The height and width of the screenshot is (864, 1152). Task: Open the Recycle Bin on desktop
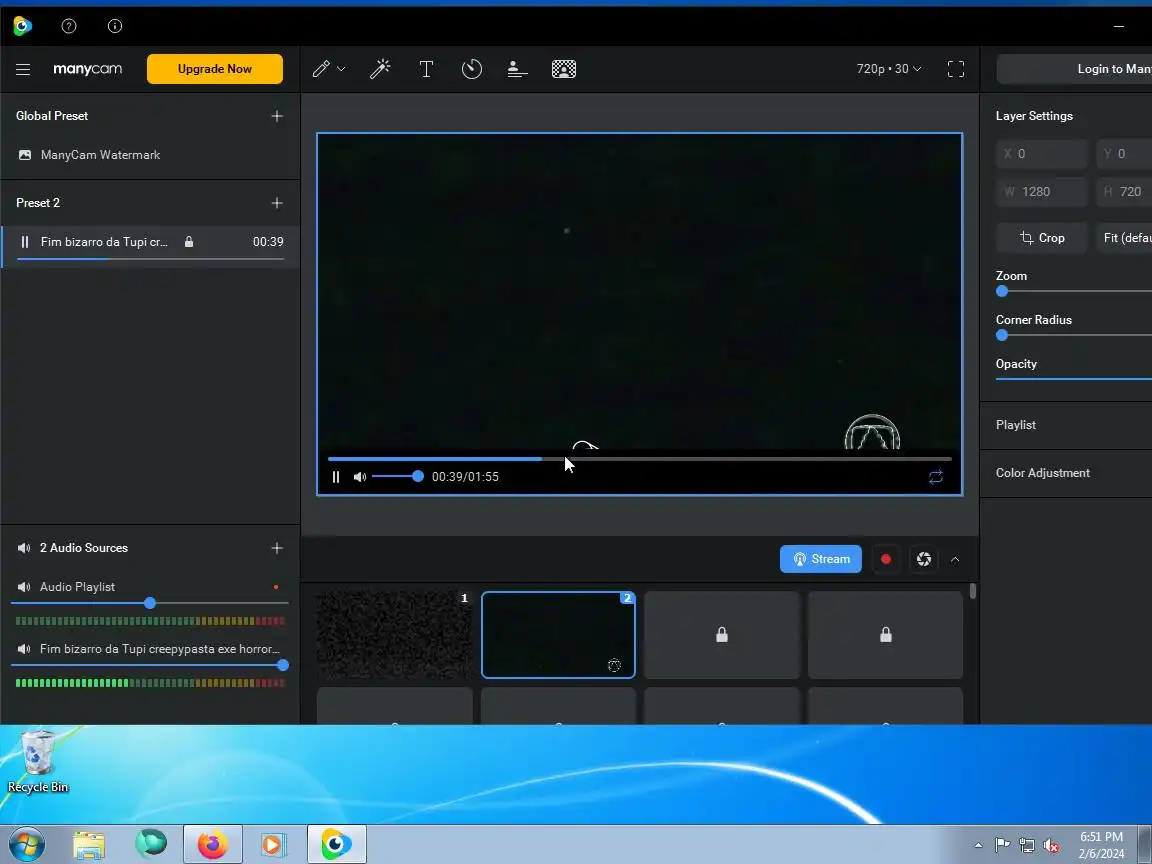[37, 761]
